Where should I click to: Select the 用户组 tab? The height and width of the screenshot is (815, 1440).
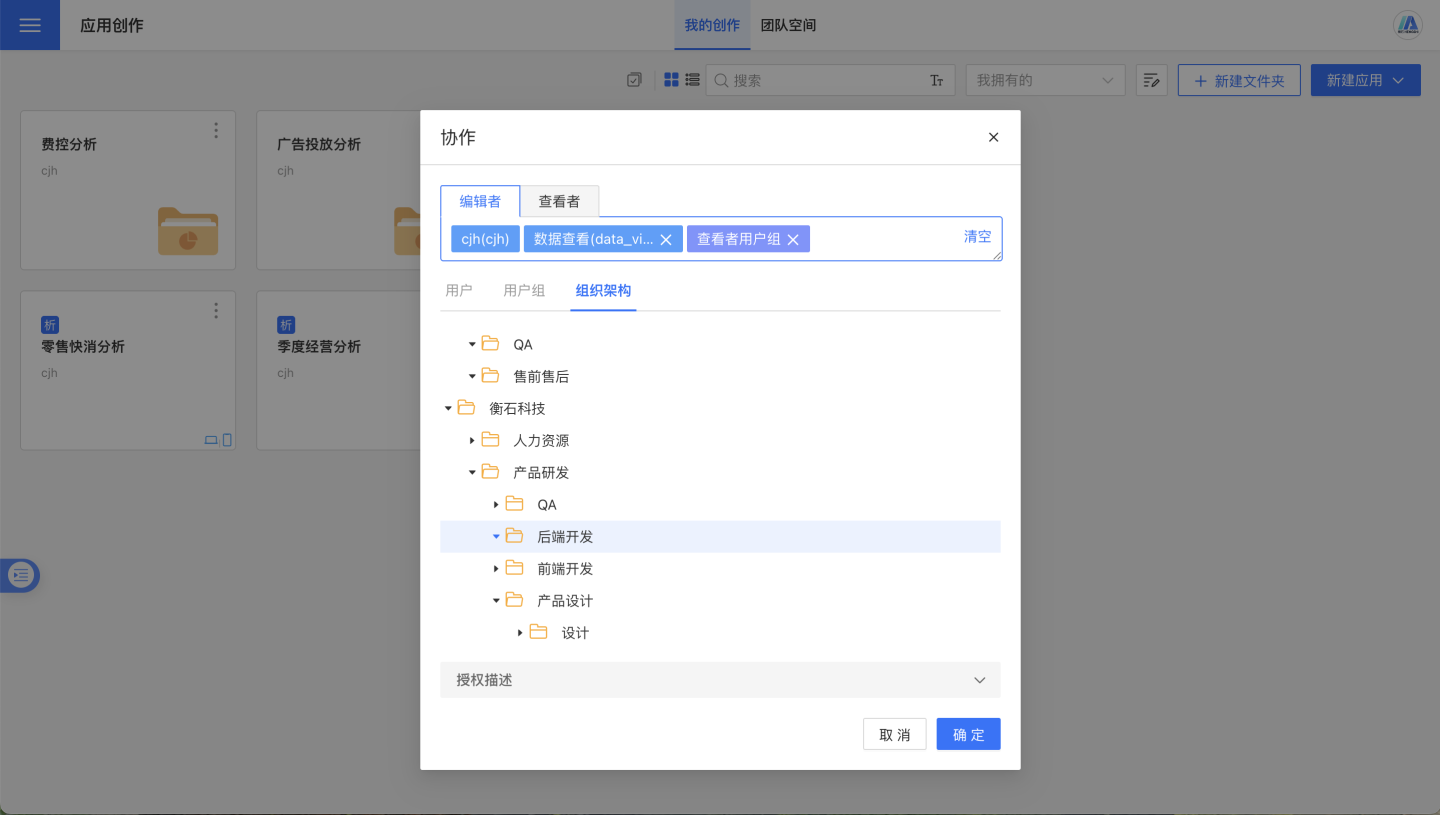pyautogui.click(x=524, y=291)
